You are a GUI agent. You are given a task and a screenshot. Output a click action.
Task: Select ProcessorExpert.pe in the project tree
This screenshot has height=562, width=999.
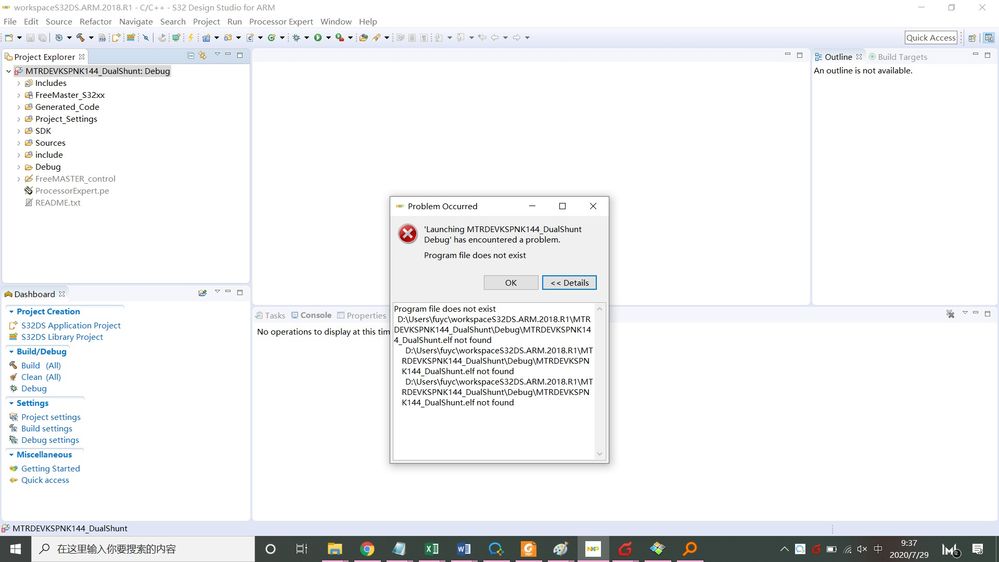[x=72, y=191]
